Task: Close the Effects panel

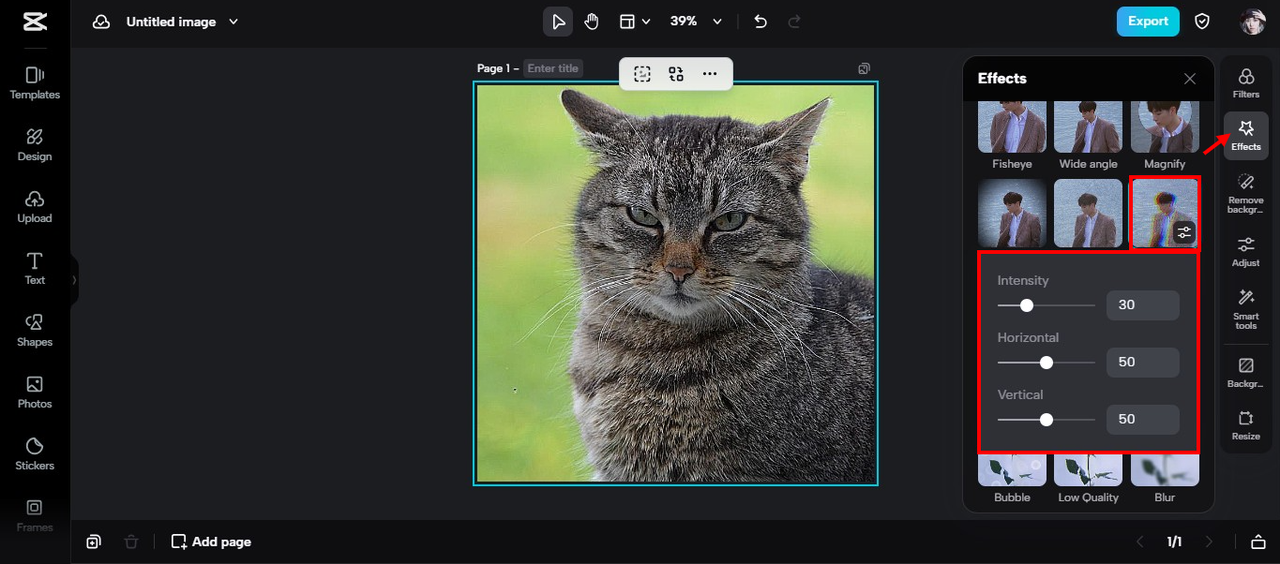Action: [x=1189, y=79]
